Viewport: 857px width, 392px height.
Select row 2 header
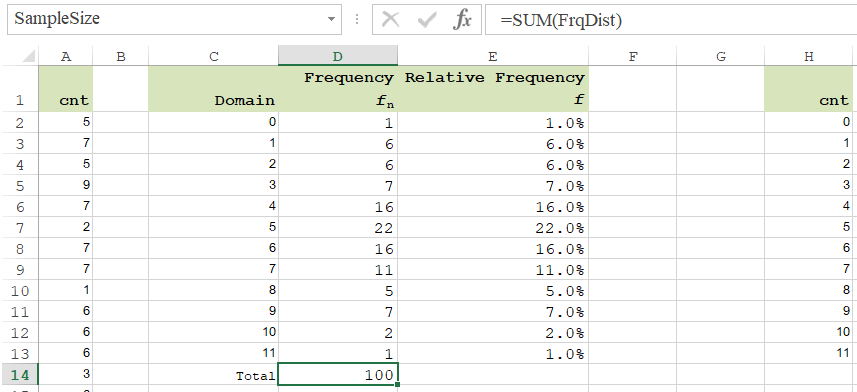[x=20, y=122]
